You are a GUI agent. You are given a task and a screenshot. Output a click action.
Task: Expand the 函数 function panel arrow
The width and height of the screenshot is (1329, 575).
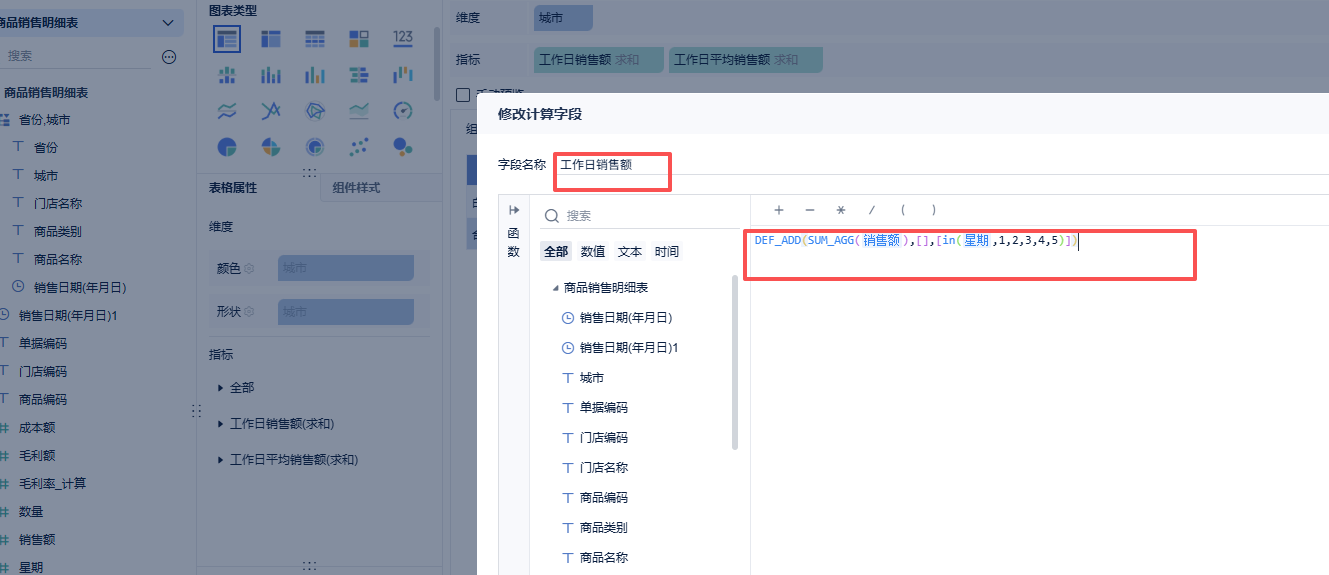point(514,210)
